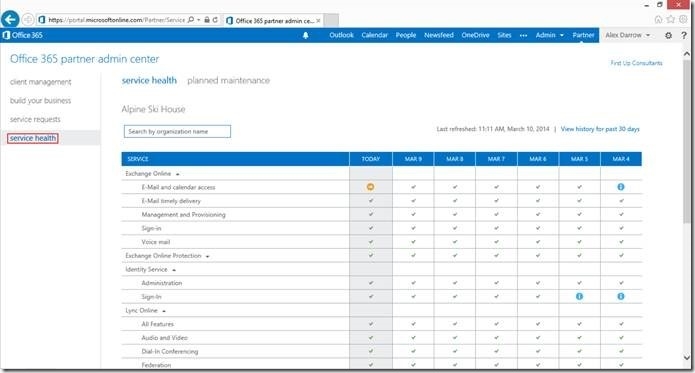The image size is (695, 373).
Task: Click the browser address bar URL
Action: pos(116,20)
